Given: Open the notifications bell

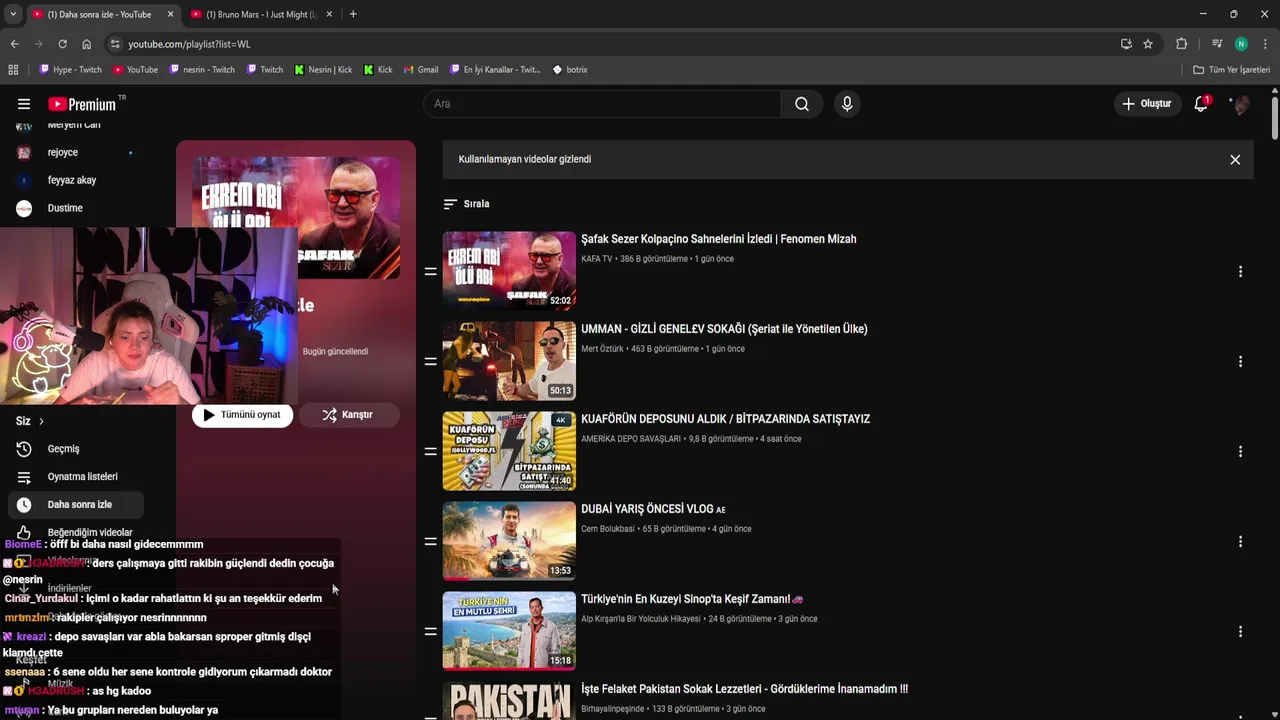Looking at the screenshot, I should click(1201, 104).
